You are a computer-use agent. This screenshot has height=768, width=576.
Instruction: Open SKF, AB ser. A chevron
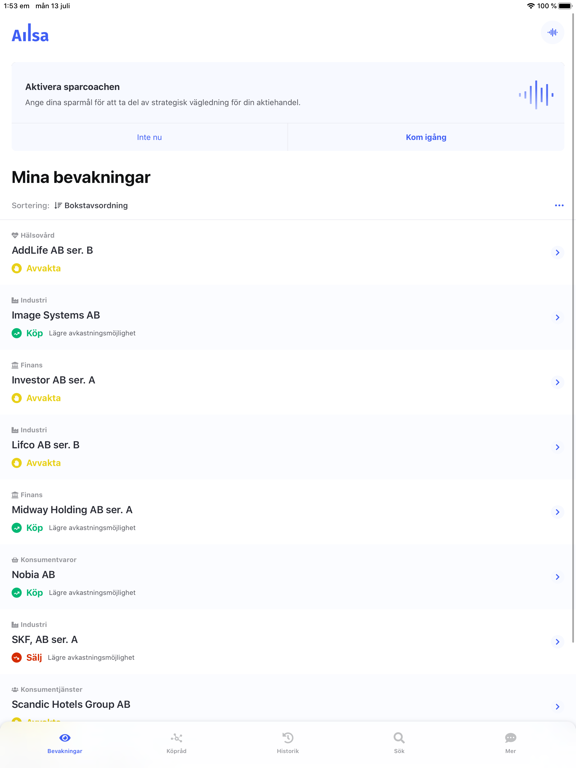[557, 642]
